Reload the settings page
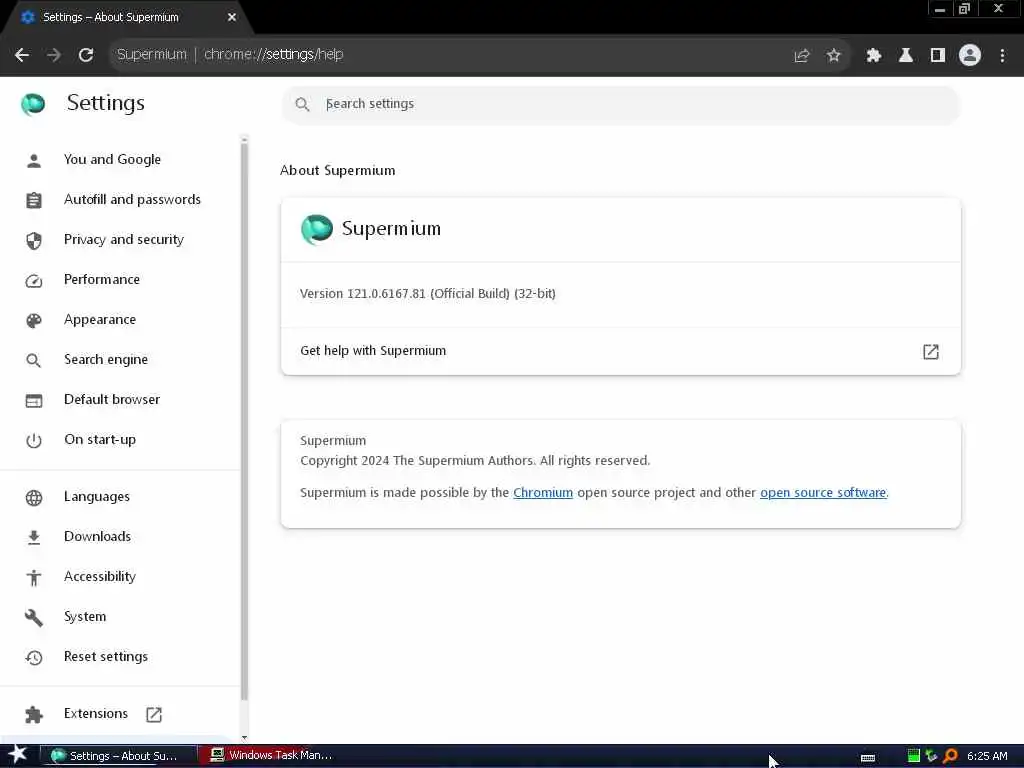Viewport: 1024px width, 768px height. (86, 55)
